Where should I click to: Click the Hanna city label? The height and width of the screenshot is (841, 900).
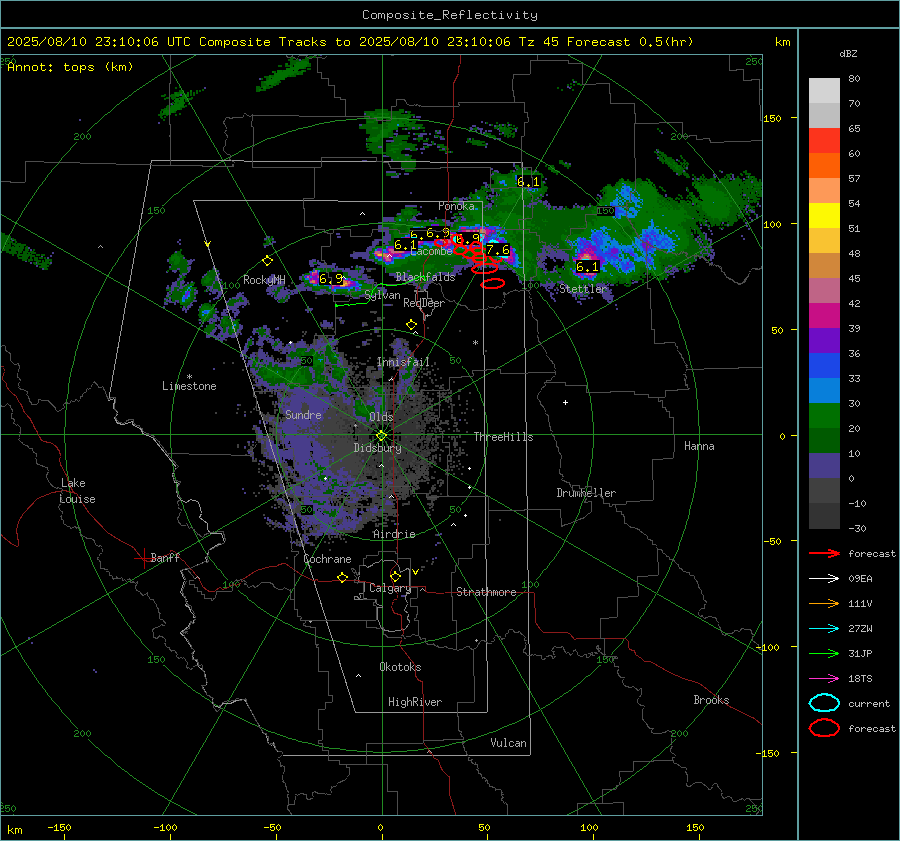tap(699, 446)
